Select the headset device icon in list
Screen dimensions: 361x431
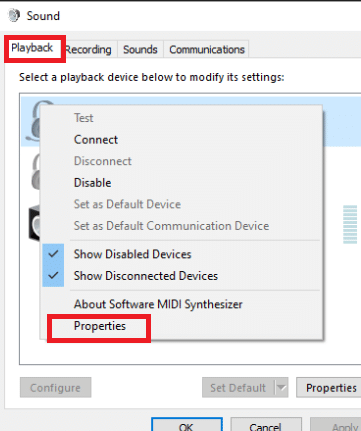(33, 121)
